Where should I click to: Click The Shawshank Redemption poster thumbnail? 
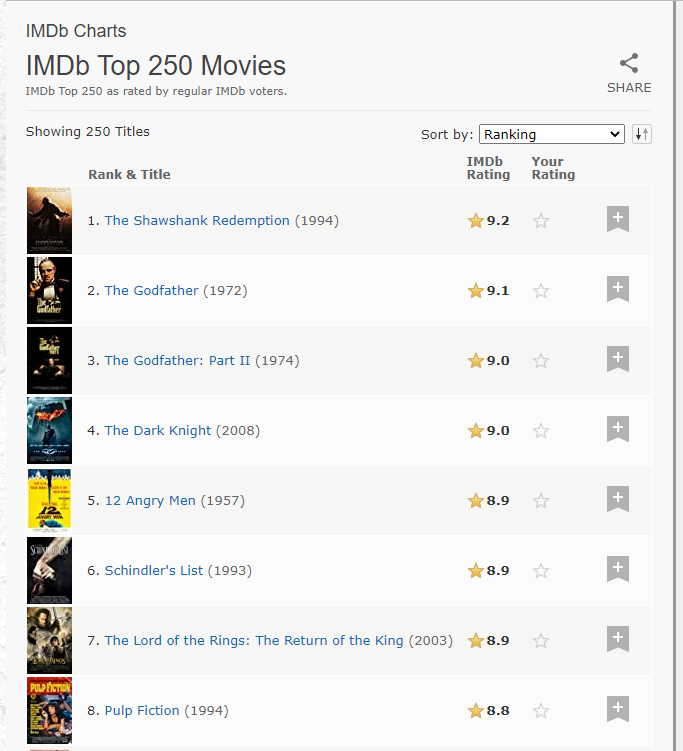(x=49, y=220)
